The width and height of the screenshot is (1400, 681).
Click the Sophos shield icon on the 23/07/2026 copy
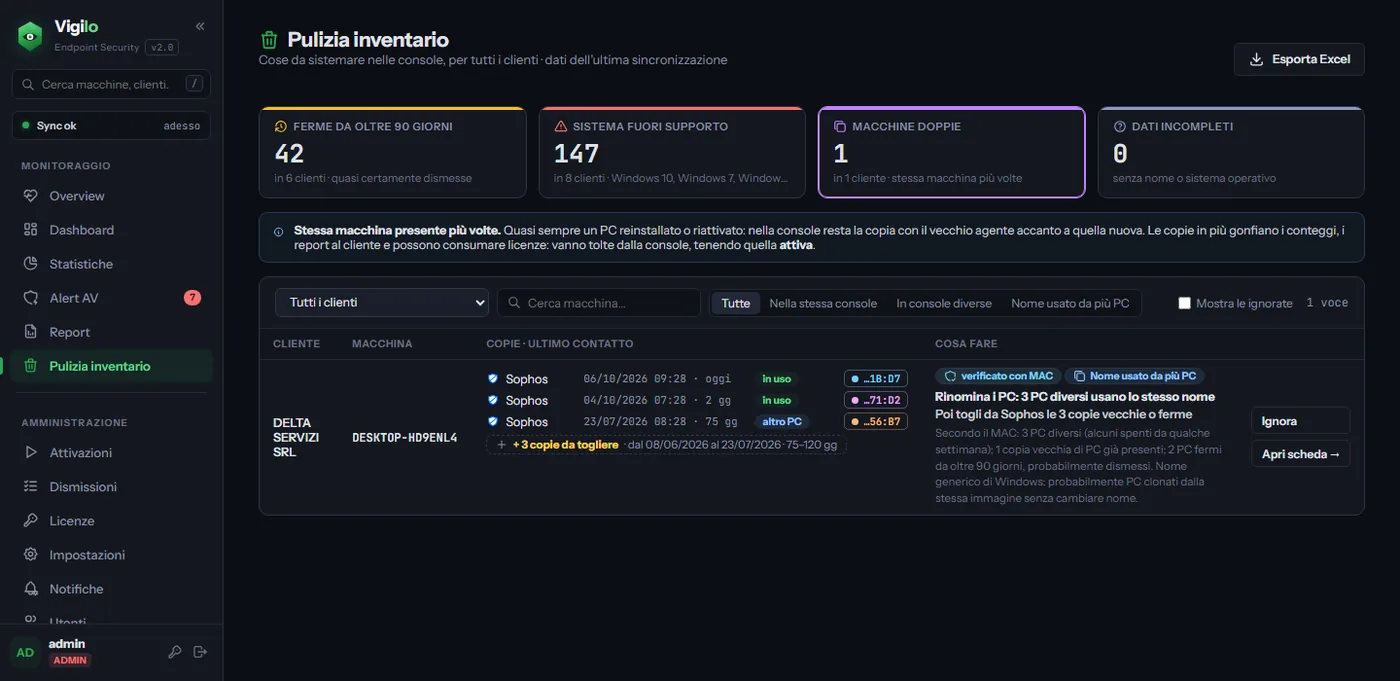(x=493, y=422)
